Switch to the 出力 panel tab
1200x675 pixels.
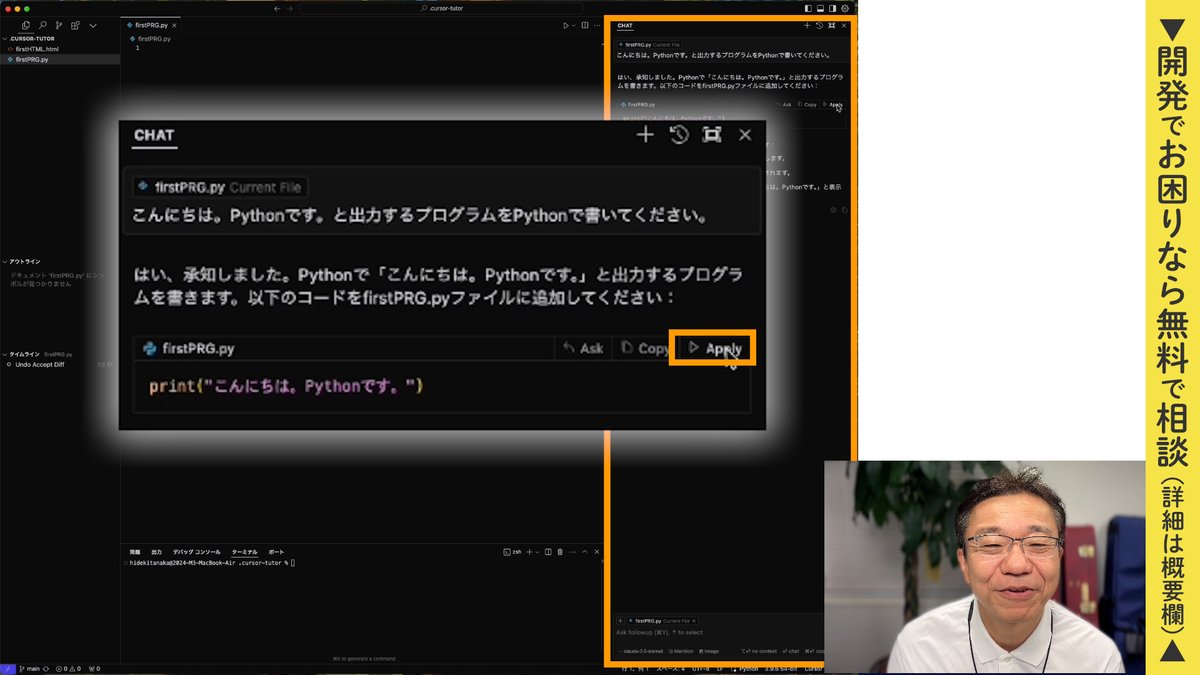[156, 552]
